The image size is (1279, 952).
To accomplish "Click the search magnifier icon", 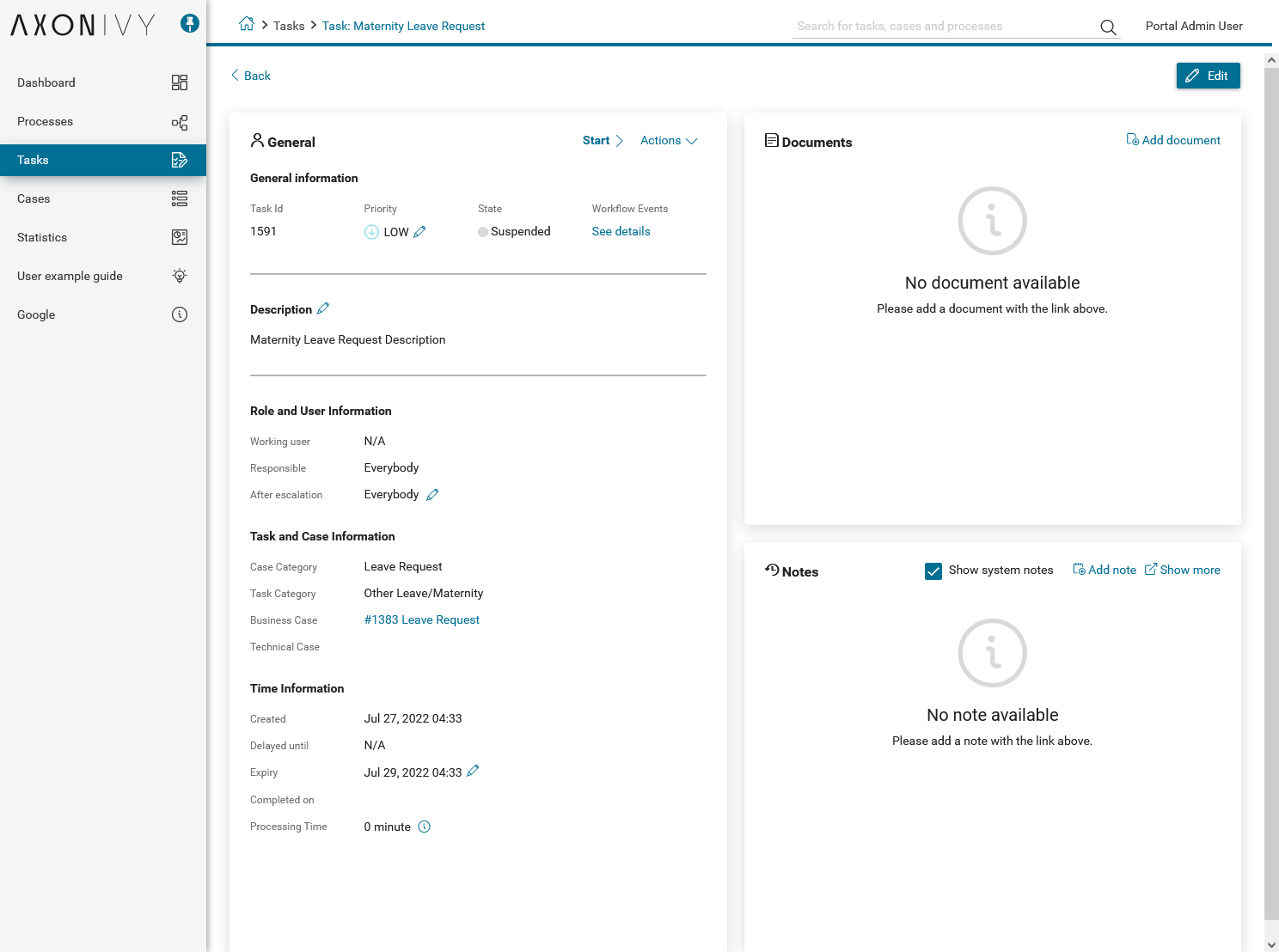I will 1108,27.
